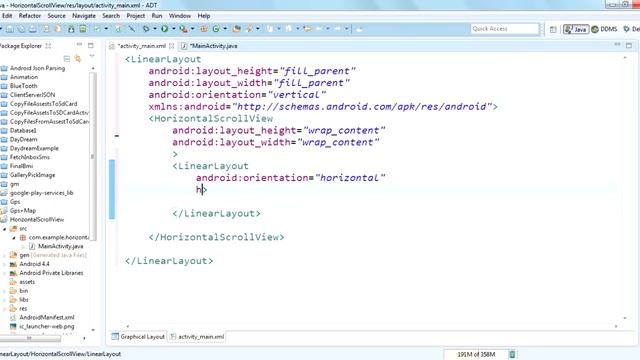Click the Run External Tools icon
This screenshot has width=640, height=360.
(183, 29)
